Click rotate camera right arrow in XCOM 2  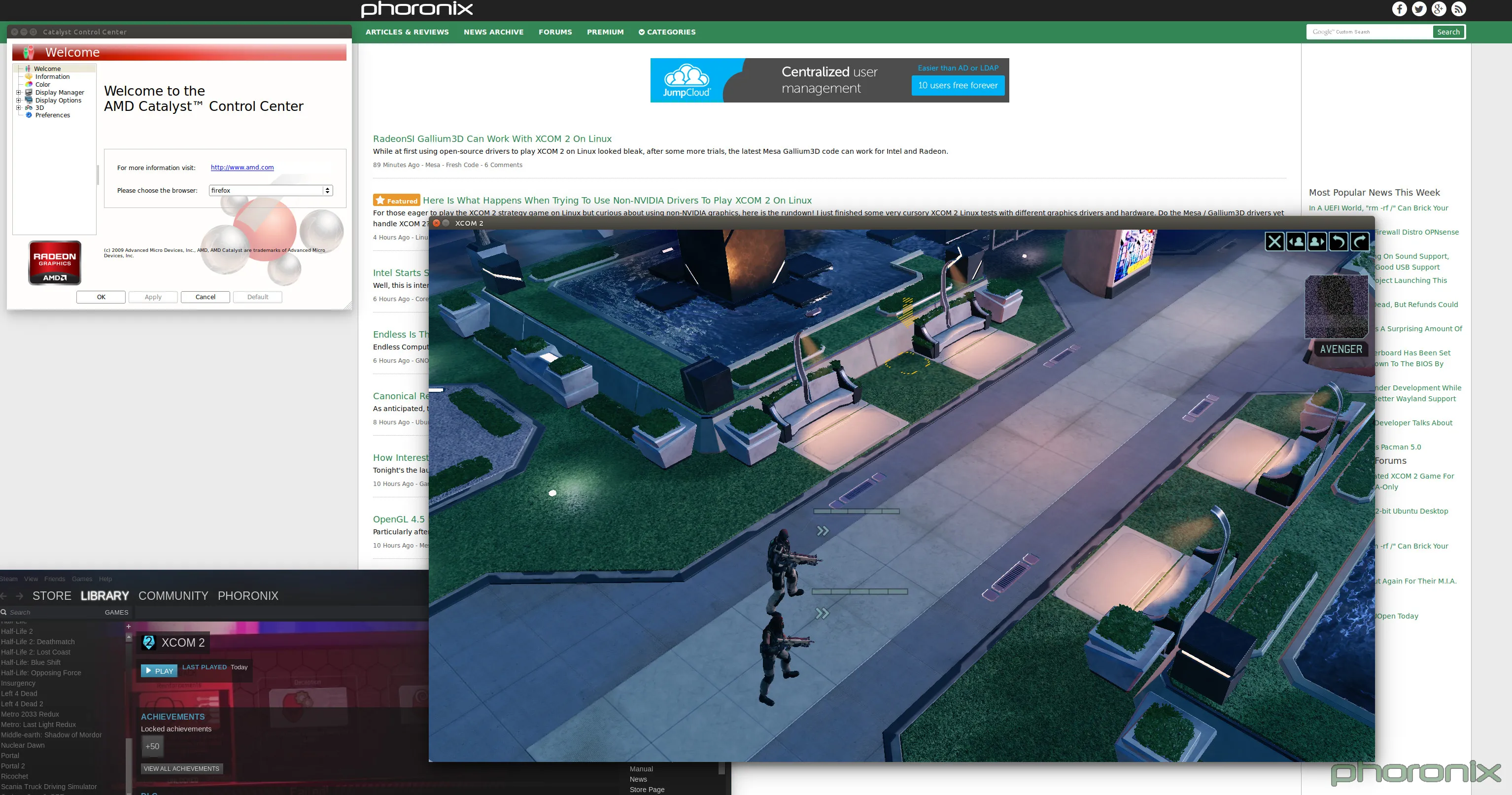coord(1359,242)
